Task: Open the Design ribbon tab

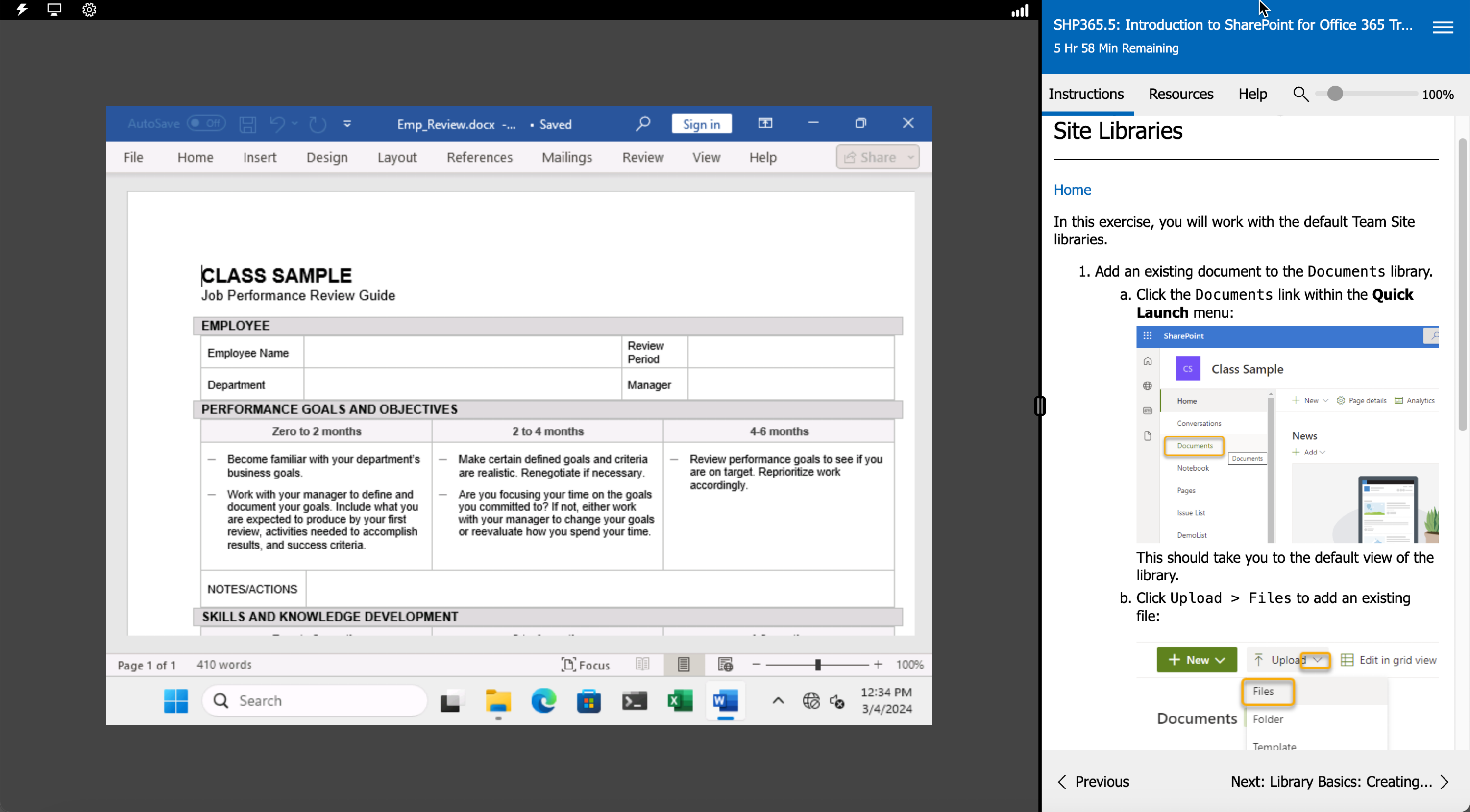Action: coord(326,157)
